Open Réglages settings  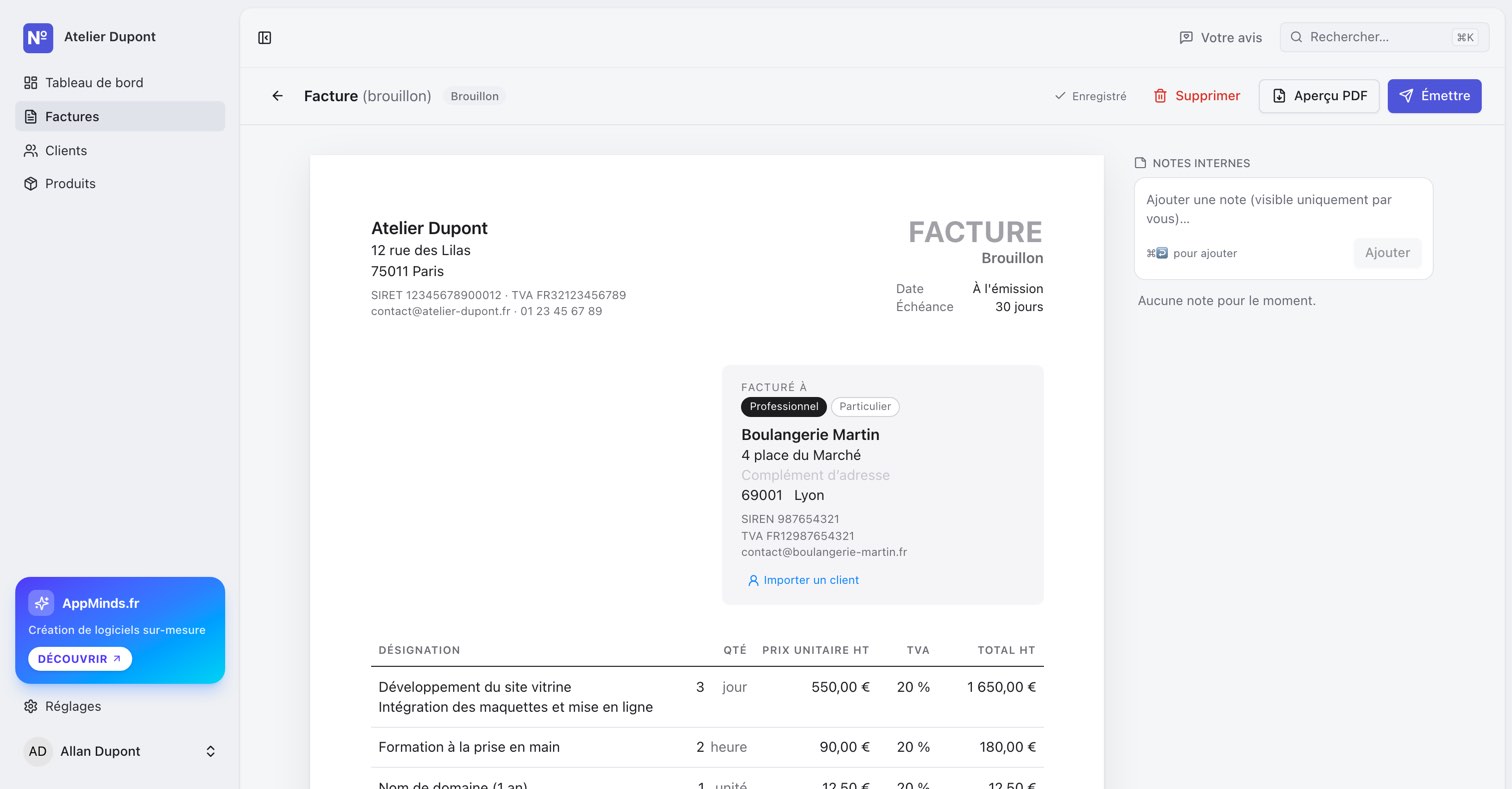point(120,706)
